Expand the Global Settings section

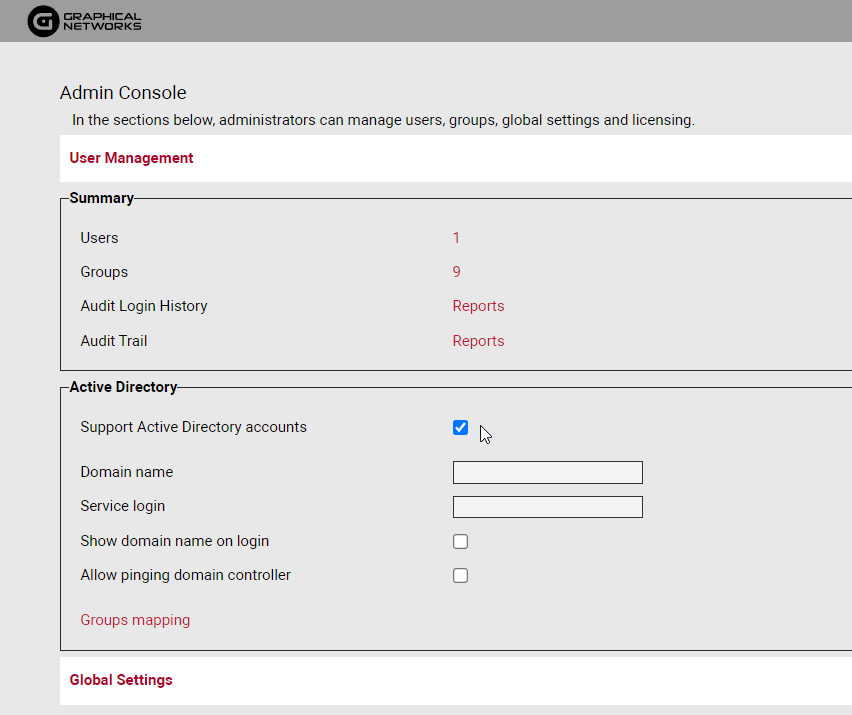(x=121, y=680)
